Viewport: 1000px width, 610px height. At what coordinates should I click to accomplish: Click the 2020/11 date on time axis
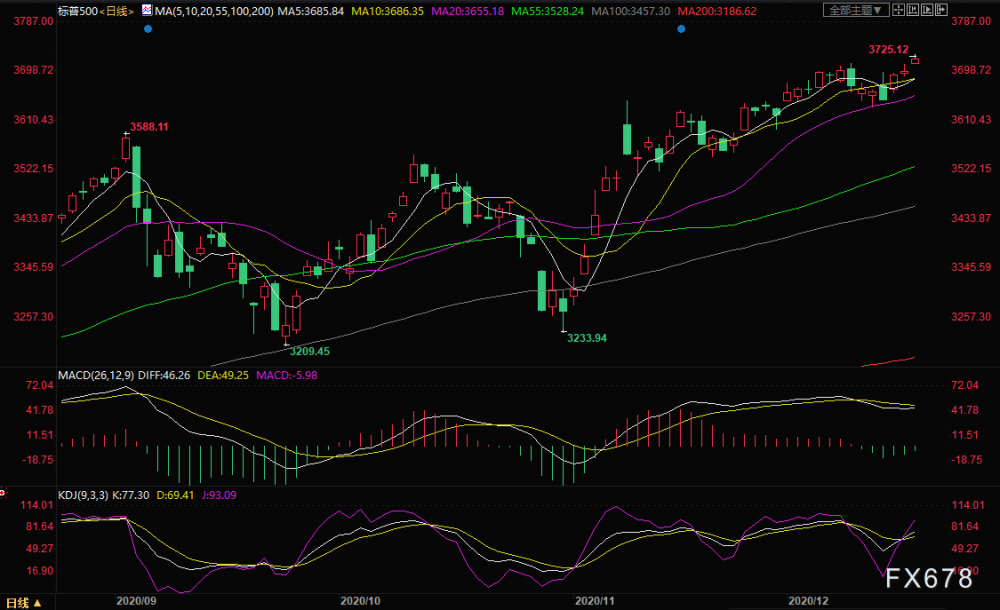coord(595,600)
